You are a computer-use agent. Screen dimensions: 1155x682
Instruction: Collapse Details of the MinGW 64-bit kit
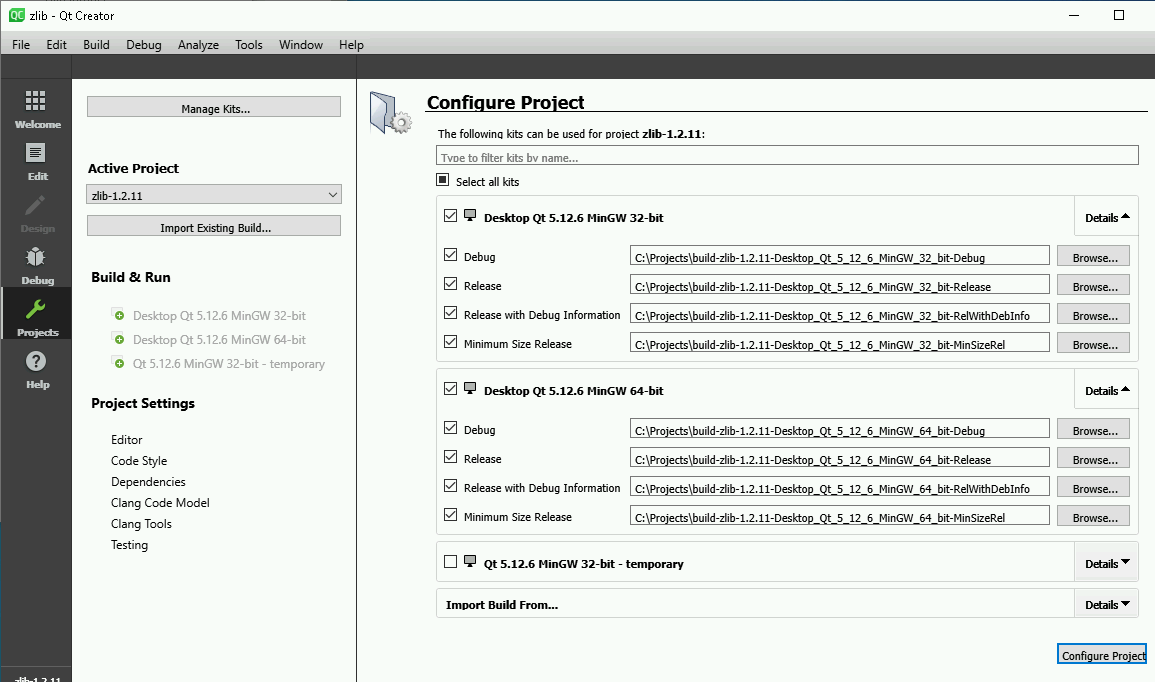pos(1106,390)
